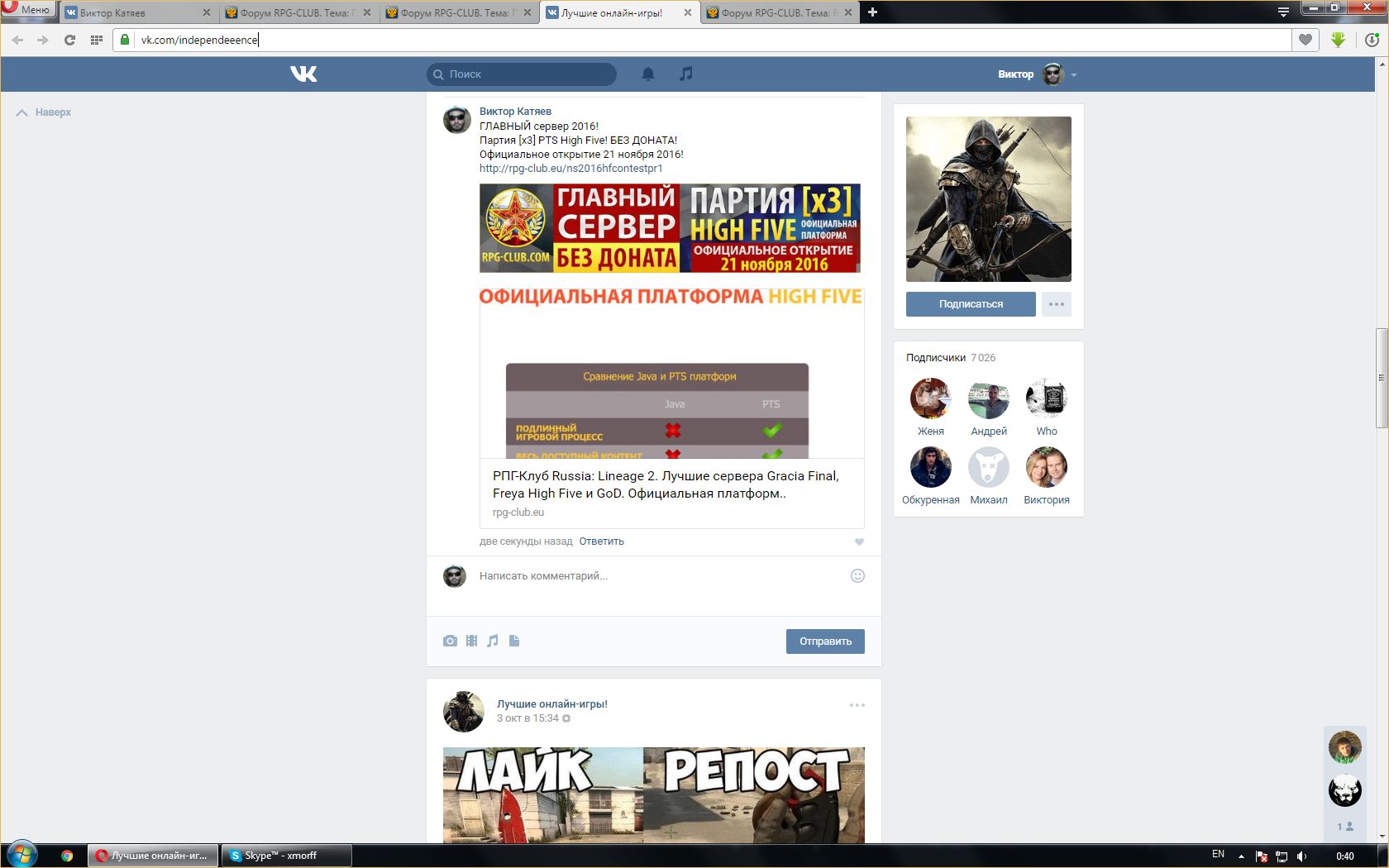Open emoji picker in comment field
This screenshot has width=1389, height=868.
point(857,575)
